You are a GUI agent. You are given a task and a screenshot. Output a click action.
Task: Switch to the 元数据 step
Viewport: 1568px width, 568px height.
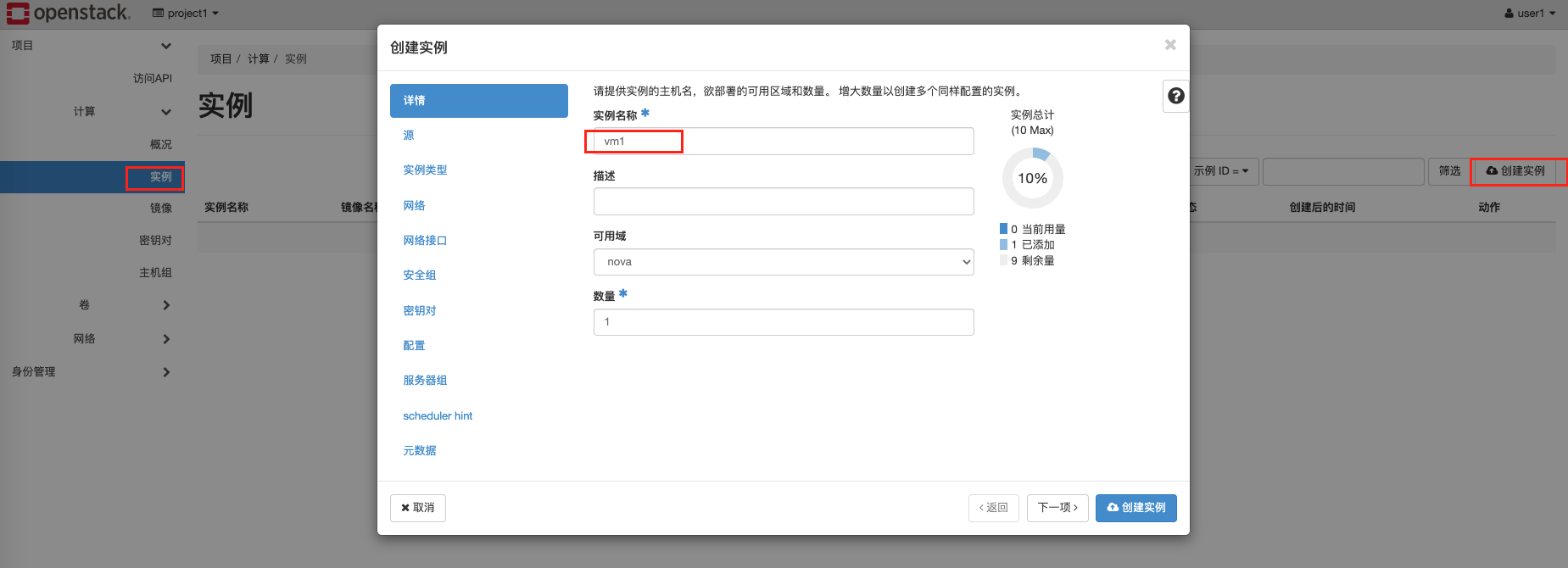coord(419,450)
